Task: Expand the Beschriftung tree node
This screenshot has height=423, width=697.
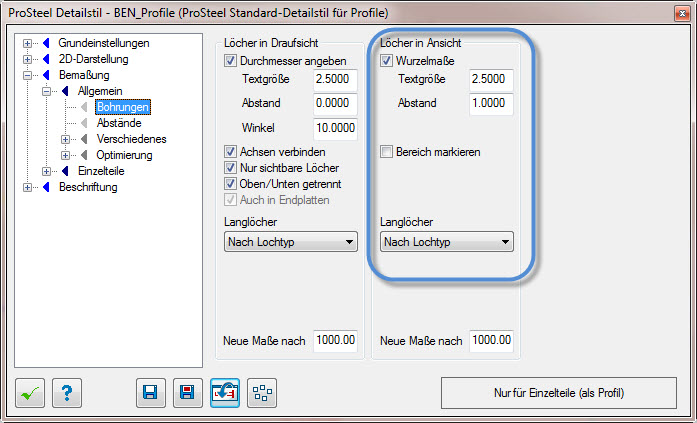Action: [x=28, y=188]
